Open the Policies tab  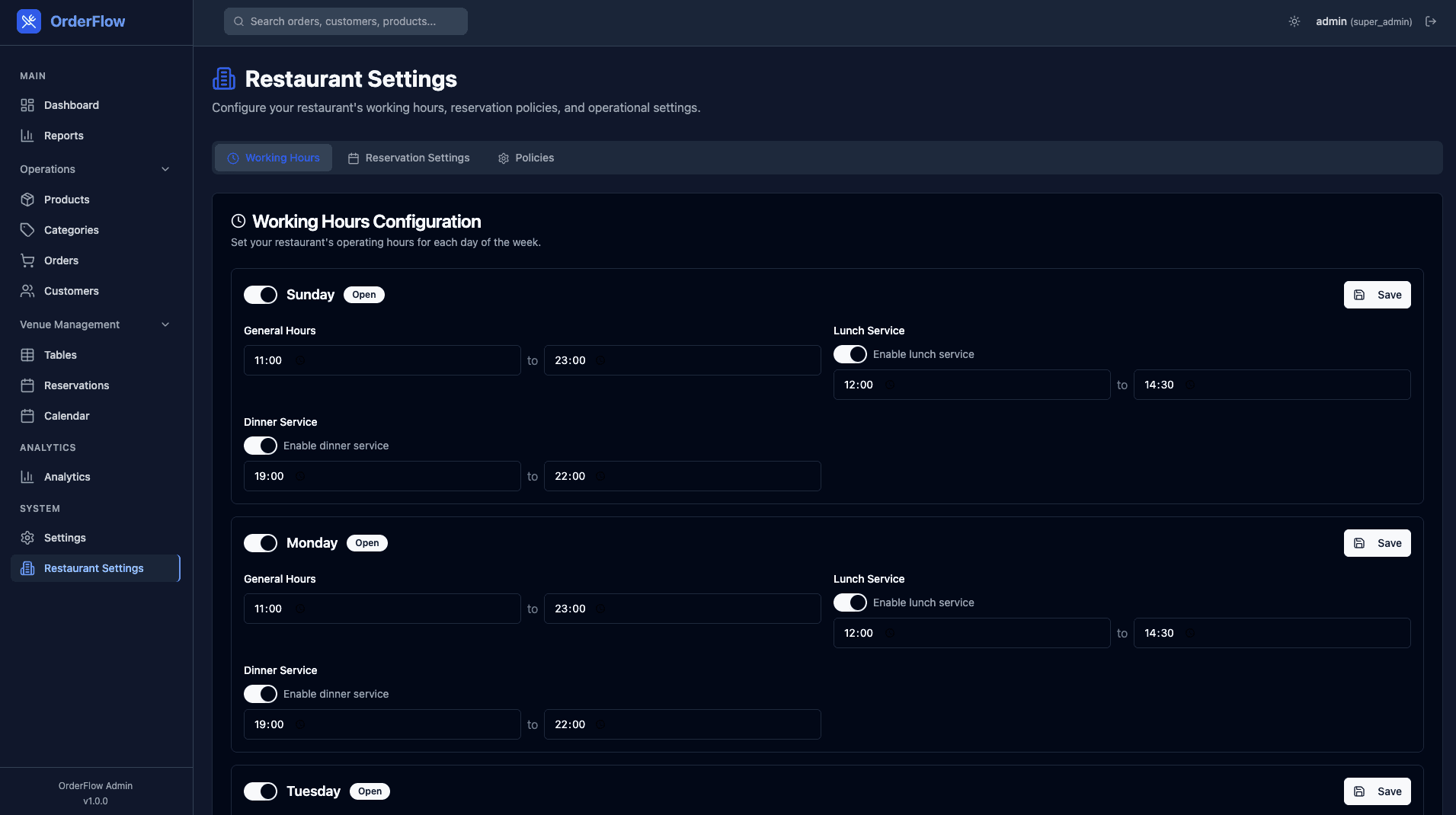click(525, 158)
